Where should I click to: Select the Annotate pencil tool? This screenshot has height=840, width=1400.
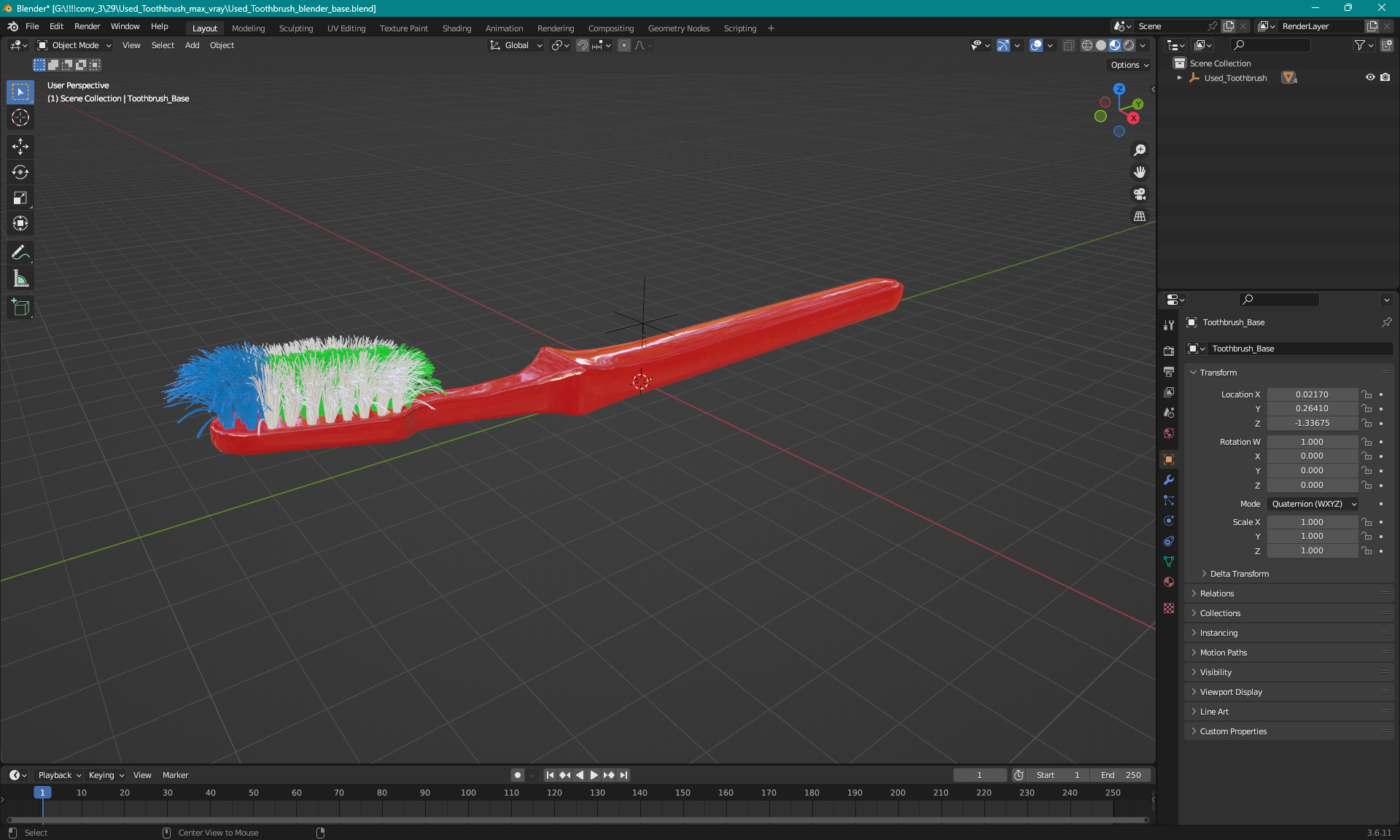[20, 253]
